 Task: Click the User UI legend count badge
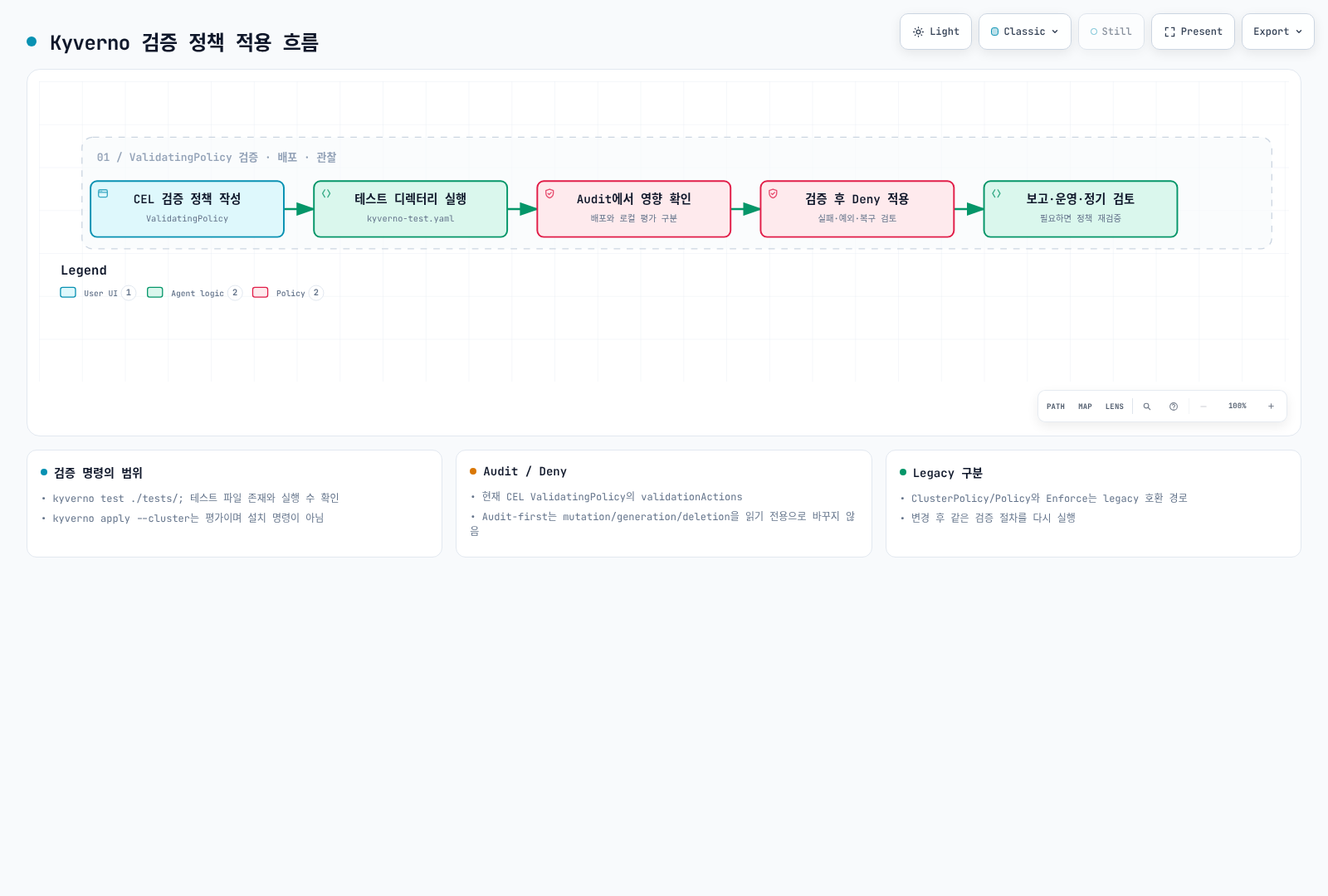(129, 293)
